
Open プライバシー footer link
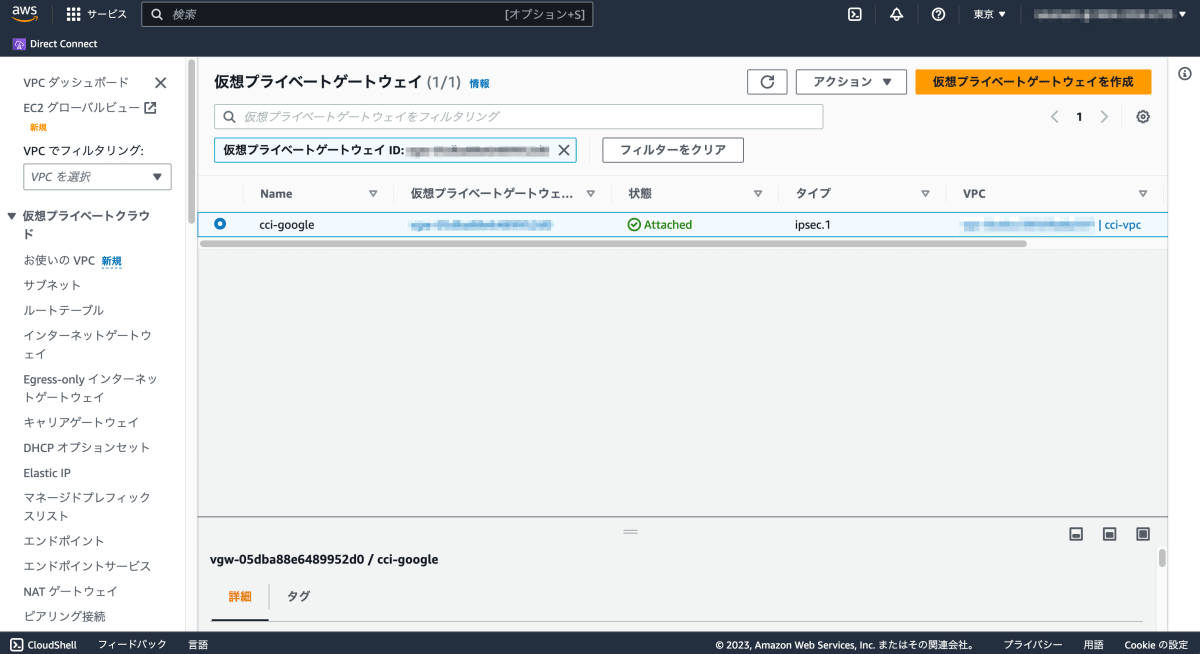click(x=1033, y=645)
